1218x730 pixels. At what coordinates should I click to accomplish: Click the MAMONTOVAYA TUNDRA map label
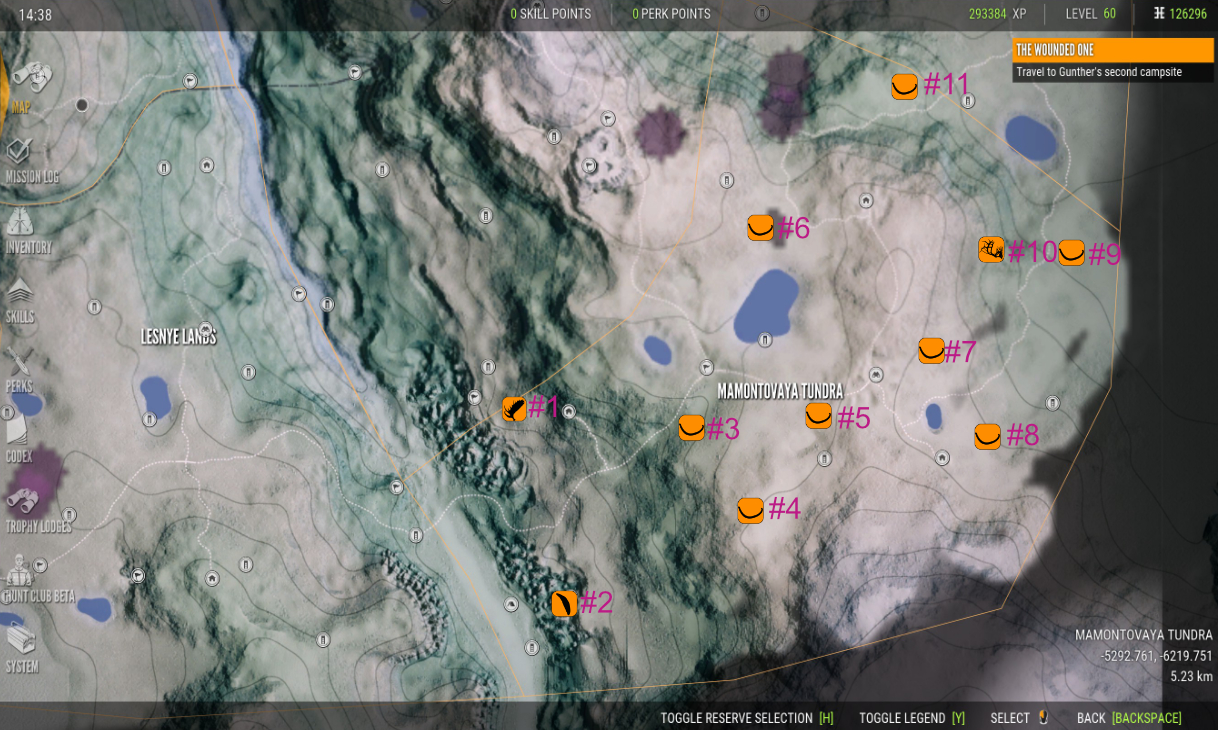coord(780,391)
